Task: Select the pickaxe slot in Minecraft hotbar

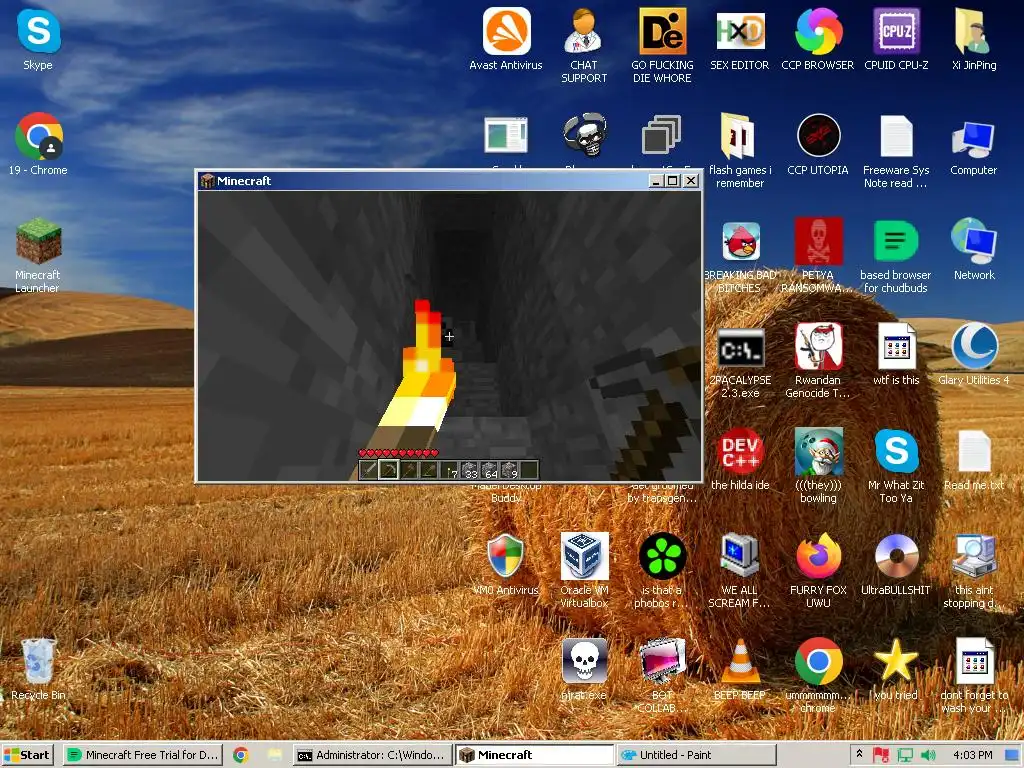Action: (x=389, y=470)
